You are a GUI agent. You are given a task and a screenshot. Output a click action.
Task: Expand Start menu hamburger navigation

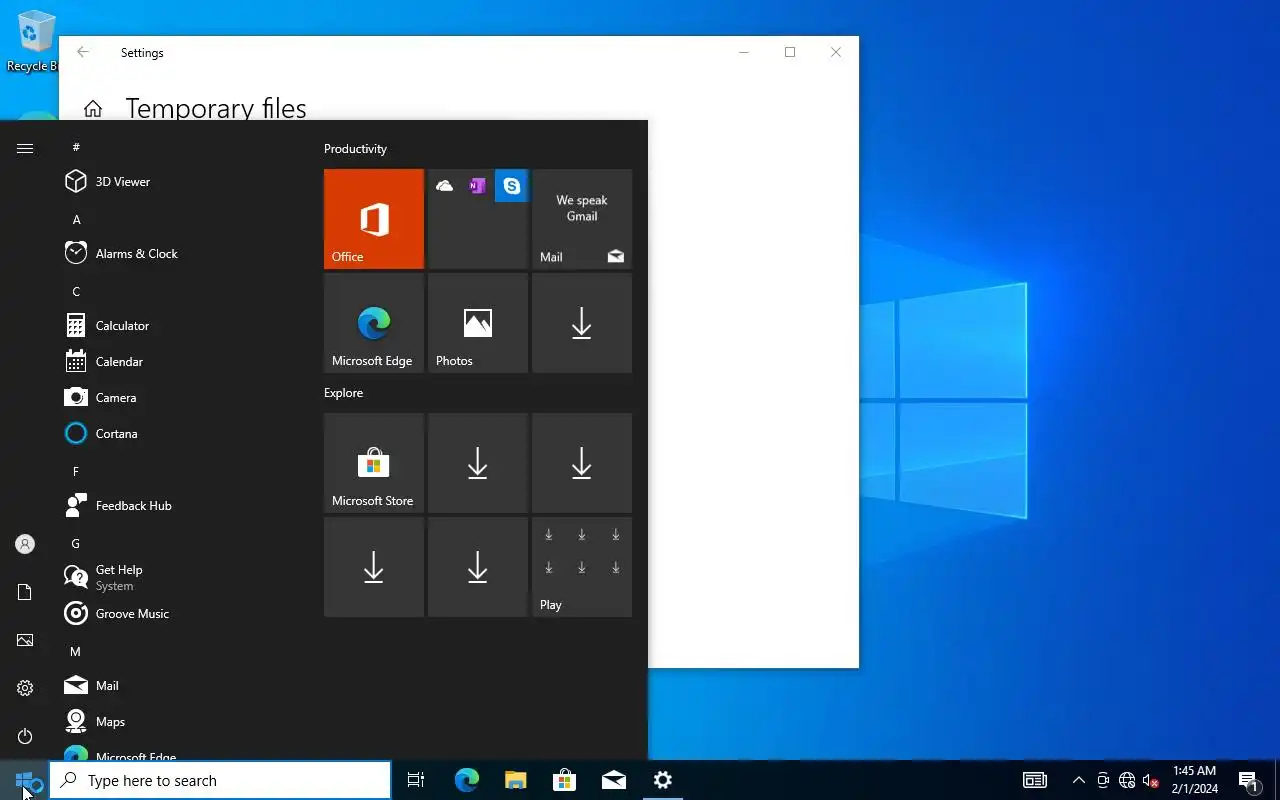coord(25,148)
